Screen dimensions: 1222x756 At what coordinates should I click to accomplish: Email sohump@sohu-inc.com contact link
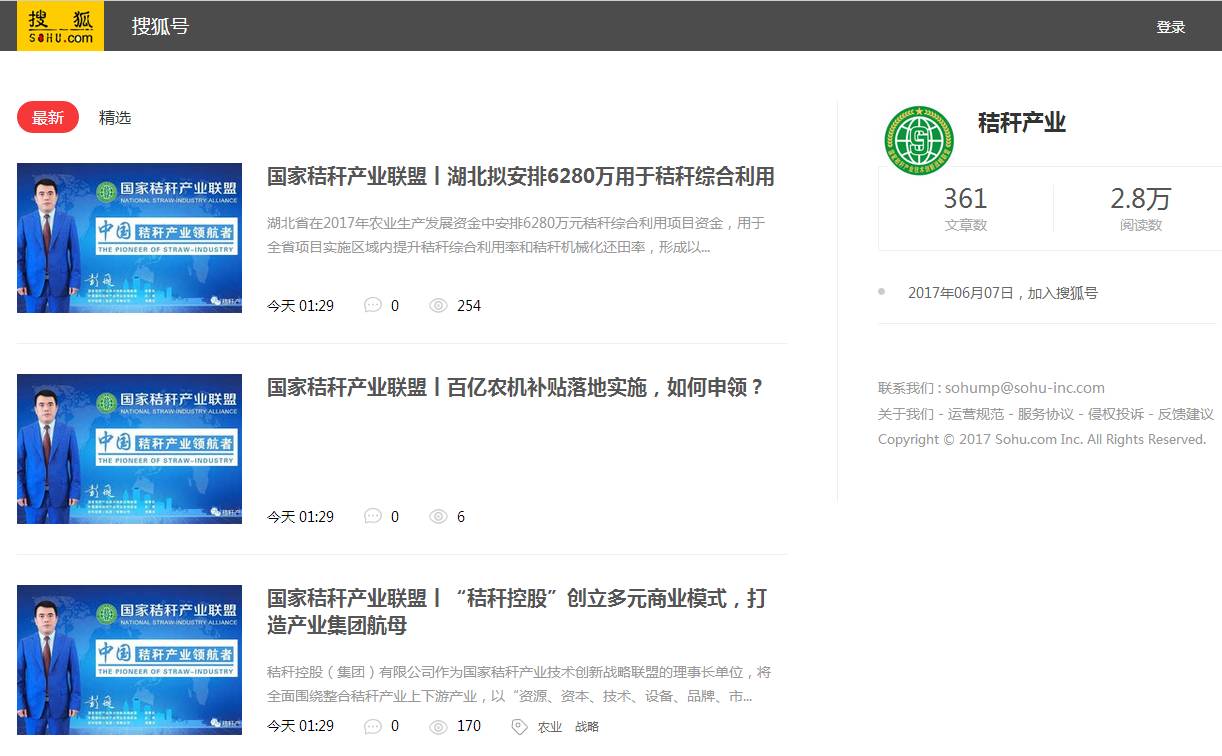[1025, 388]
